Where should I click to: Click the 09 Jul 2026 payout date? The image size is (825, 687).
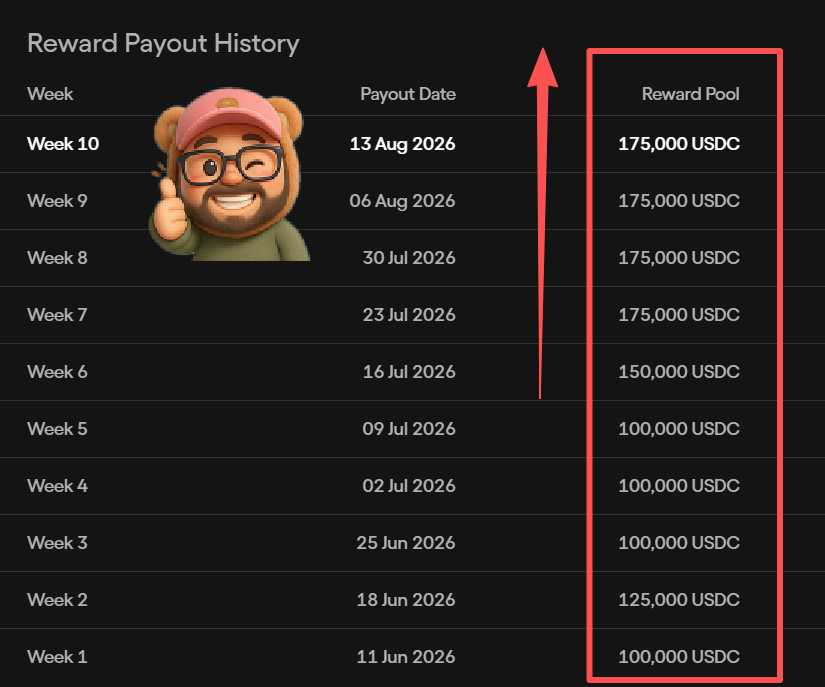pyautogui.click(x=409, y=429)
